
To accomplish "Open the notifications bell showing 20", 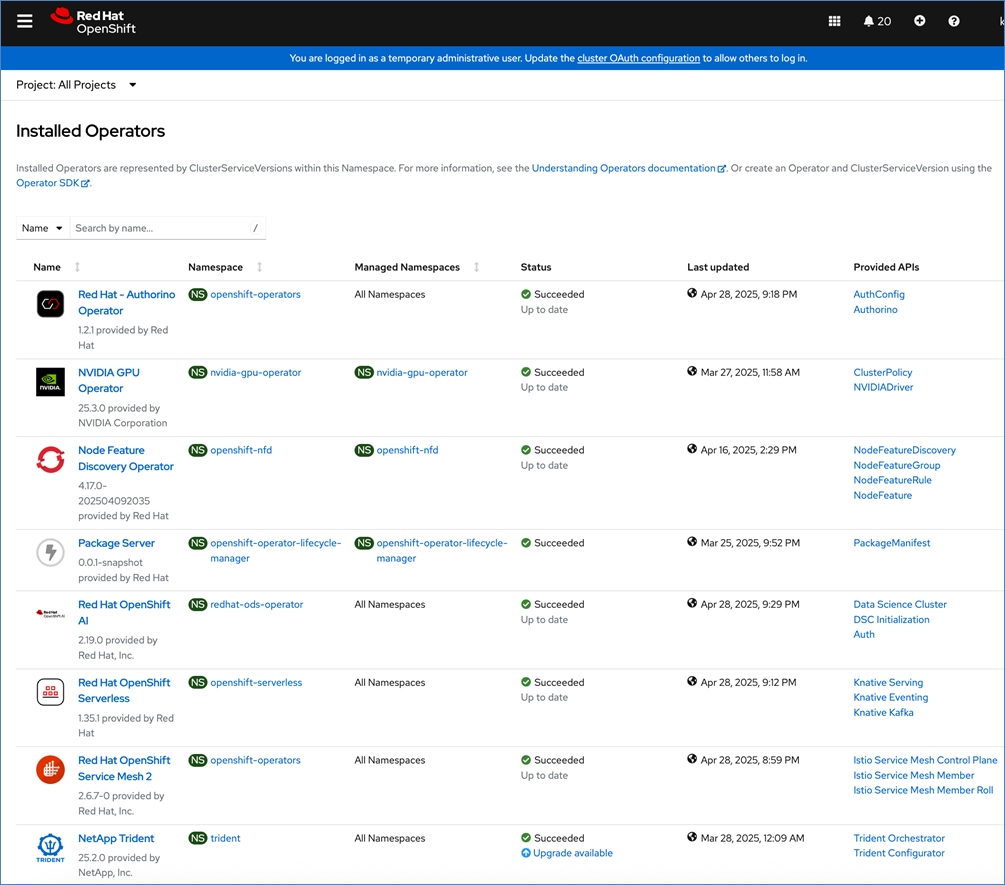I will point(877,21).
